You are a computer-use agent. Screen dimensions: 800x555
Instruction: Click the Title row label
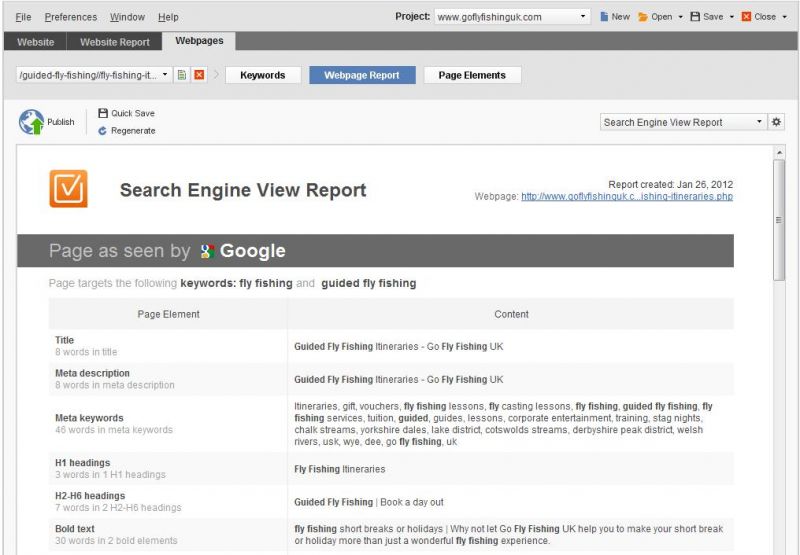tap(64, 340)
